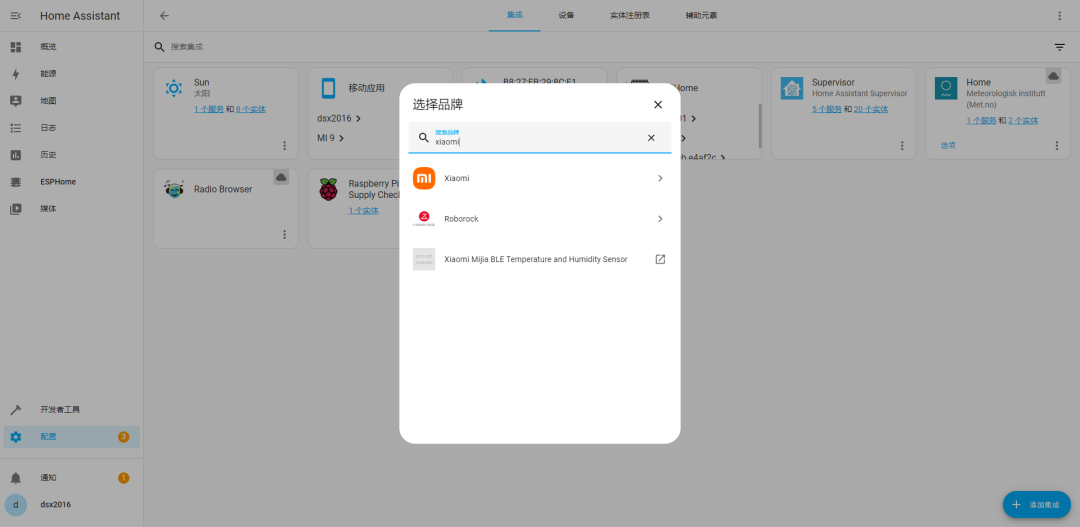1080x527 pixels.
Task: Collapse sidebar with the hamburger menu icon
Action: (16, 15)
